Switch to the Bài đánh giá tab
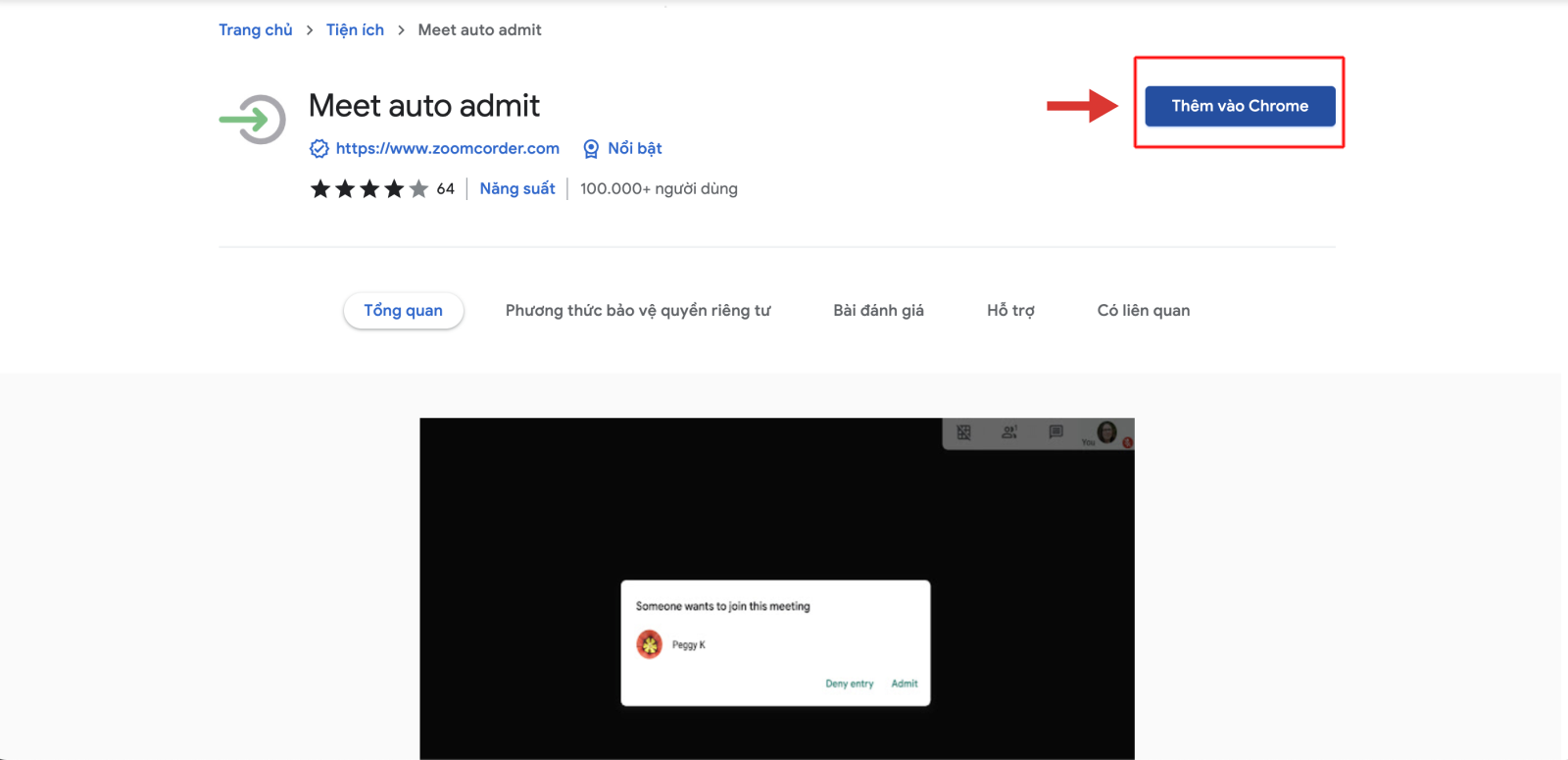1568x760 pixels. [x=879, y=310]
